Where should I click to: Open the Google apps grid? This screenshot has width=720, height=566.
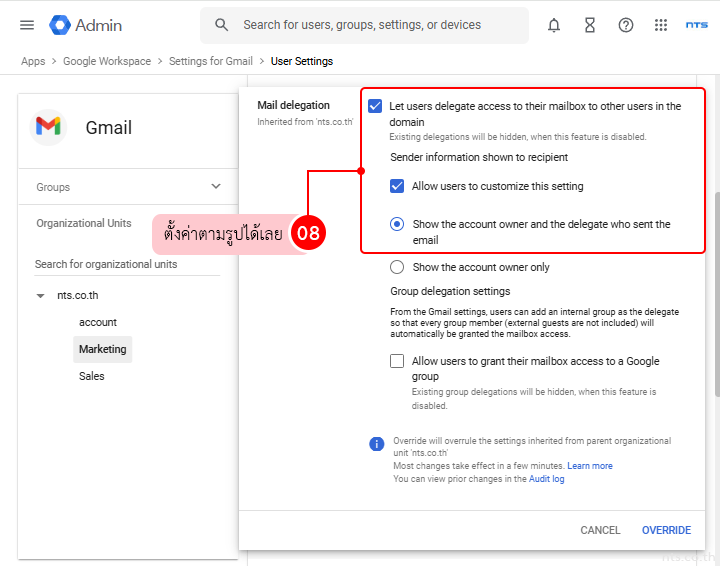pos(661,25)
